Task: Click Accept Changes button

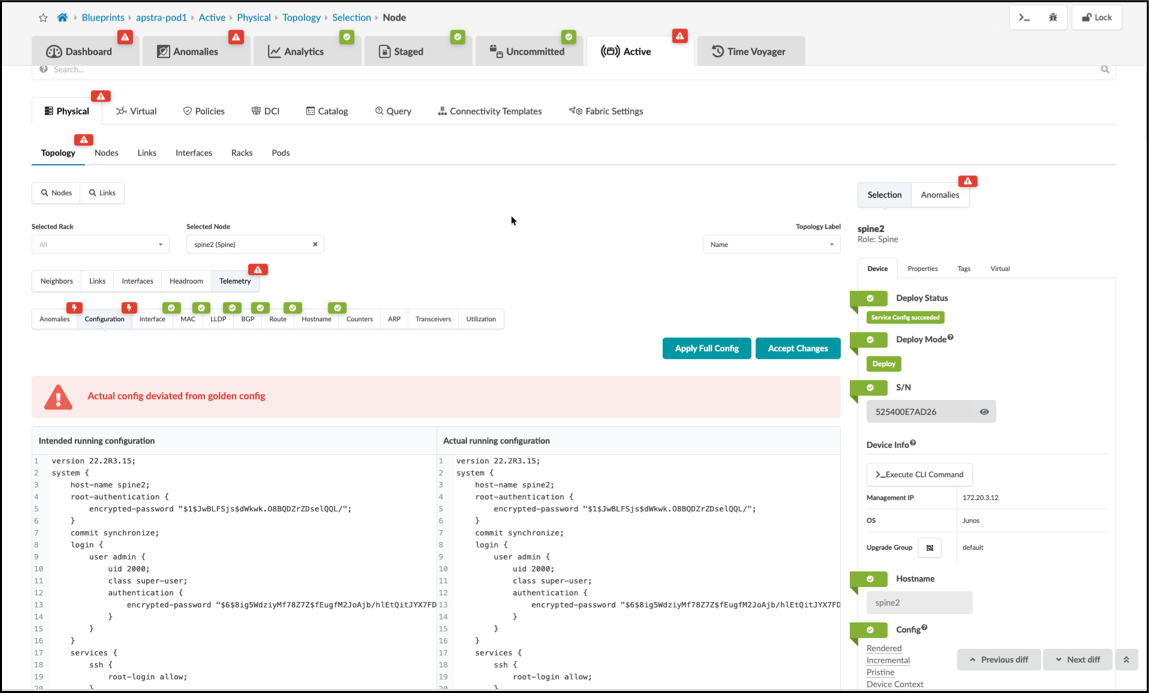Action: click(x=798, y=349)
